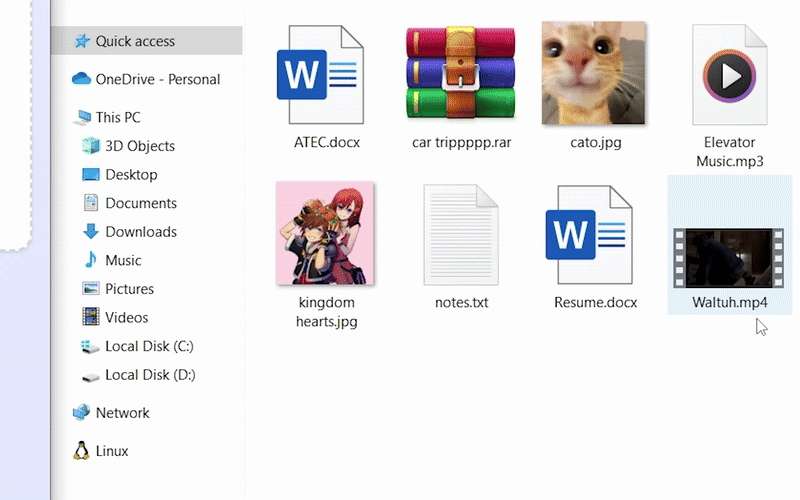Open the Music library in sidebar
This screenshot has width=800, height=500.
point(123,260)
